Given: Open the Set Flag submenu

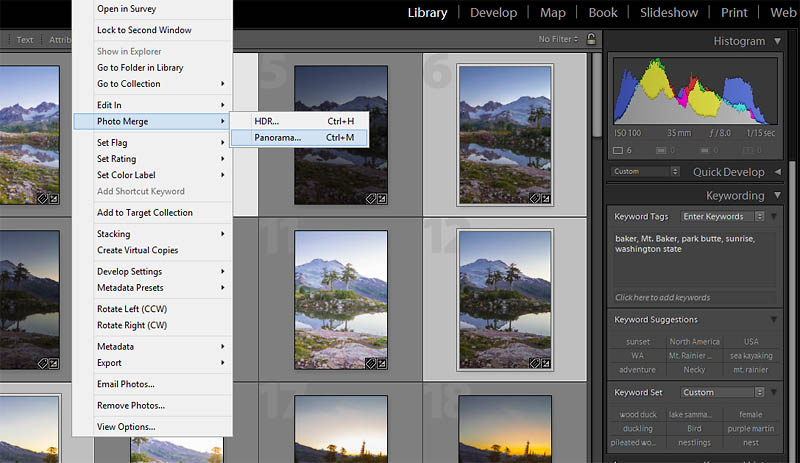Looking at the screenshot, I should (x=153, y=142).
